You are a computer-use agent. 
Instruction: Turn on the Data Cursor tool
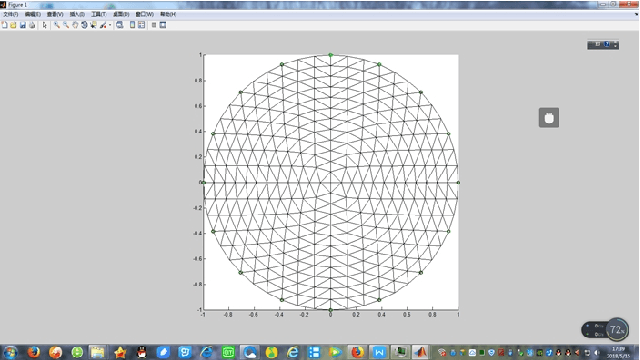click(93, 25)
